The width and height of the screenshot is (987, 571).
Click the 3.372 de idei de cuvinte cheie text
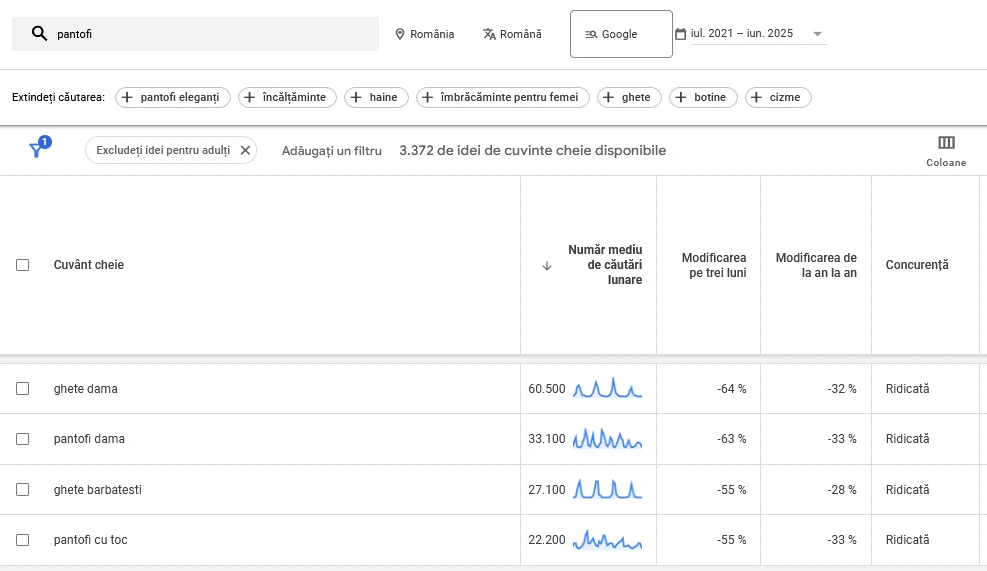pyautogui.click(x=533, y=150)
